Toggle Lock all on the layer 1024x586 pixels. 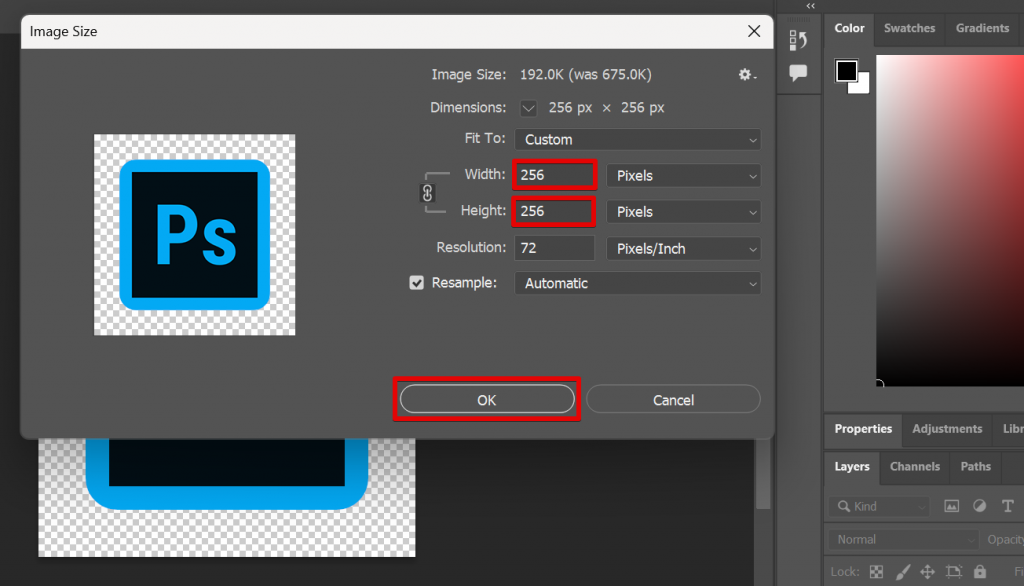point(979,571)
